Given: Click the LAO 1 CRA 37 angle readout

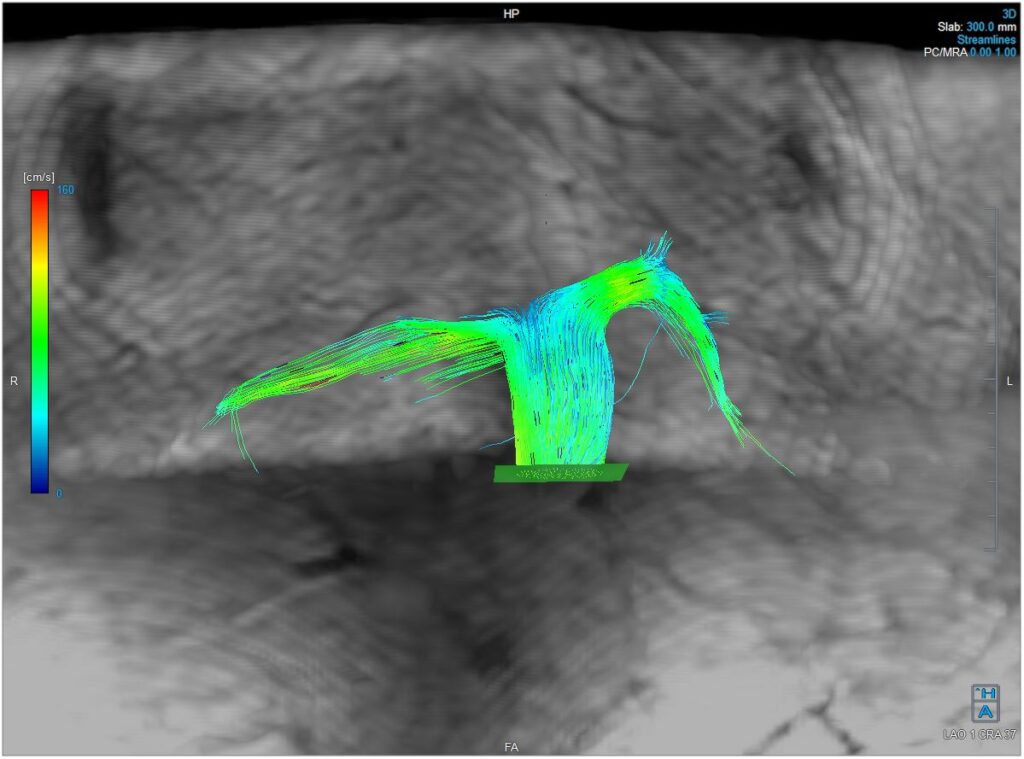Looking at the screenshot, I should (x=981, y=734).
